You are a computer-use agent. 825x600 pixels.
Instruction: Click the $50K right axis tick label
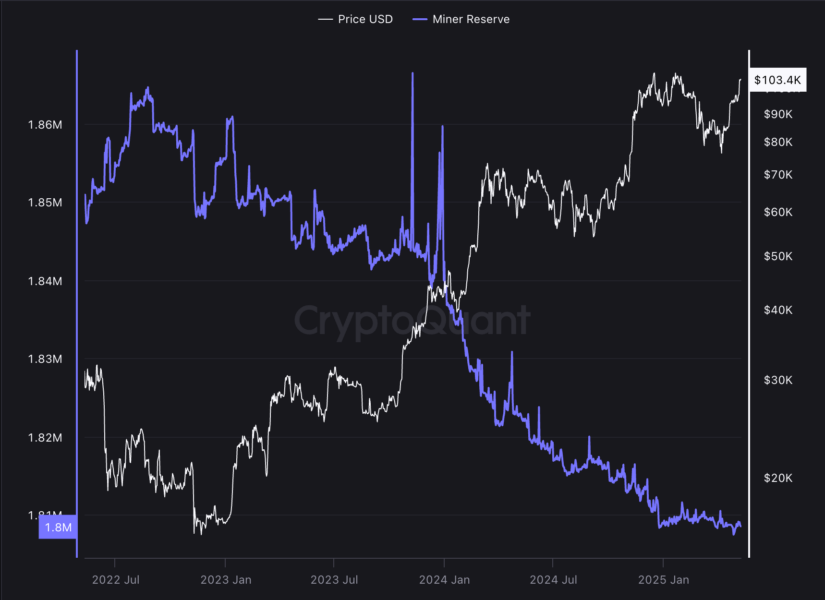pos(777,257)
